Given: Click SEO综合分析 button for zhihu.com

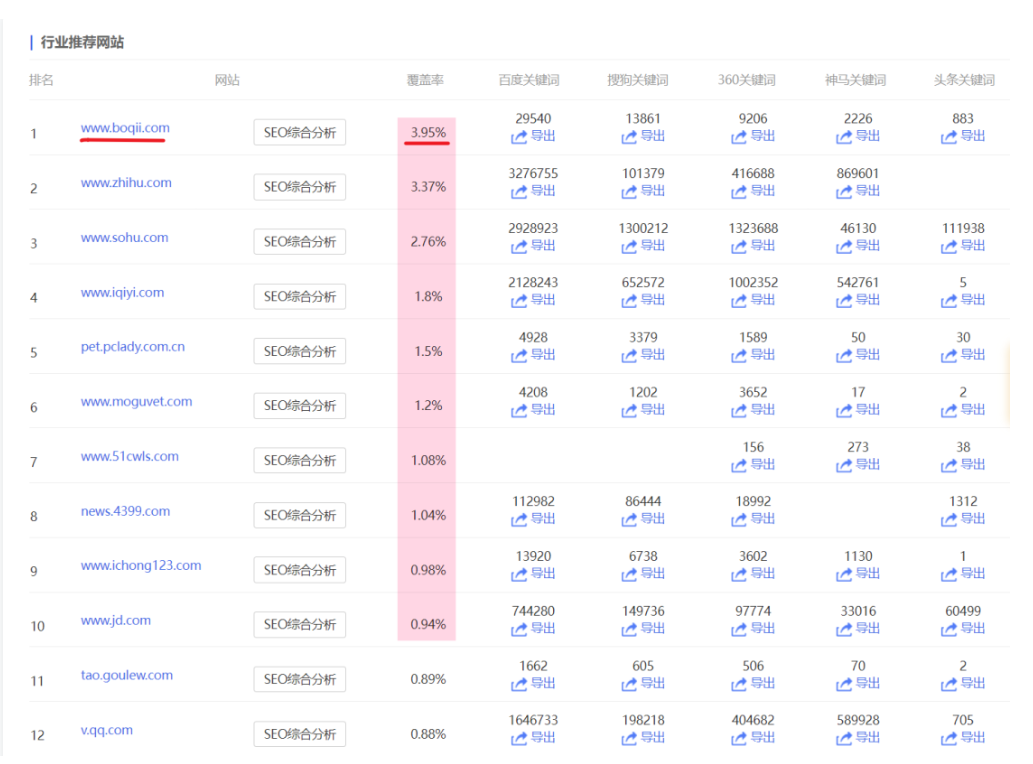Looking at the screenshot, I should (x=300, y=187).
